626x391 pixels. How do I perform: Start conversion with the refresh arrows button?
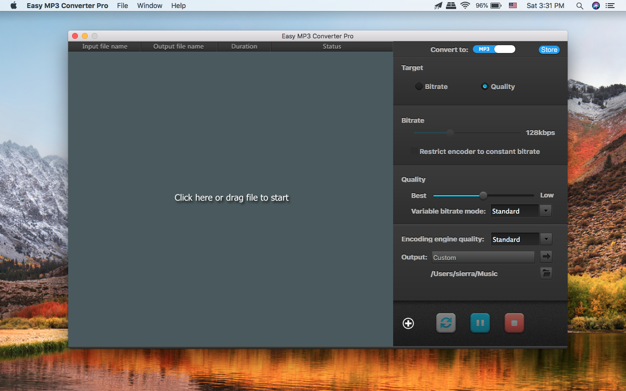(446, 323)
